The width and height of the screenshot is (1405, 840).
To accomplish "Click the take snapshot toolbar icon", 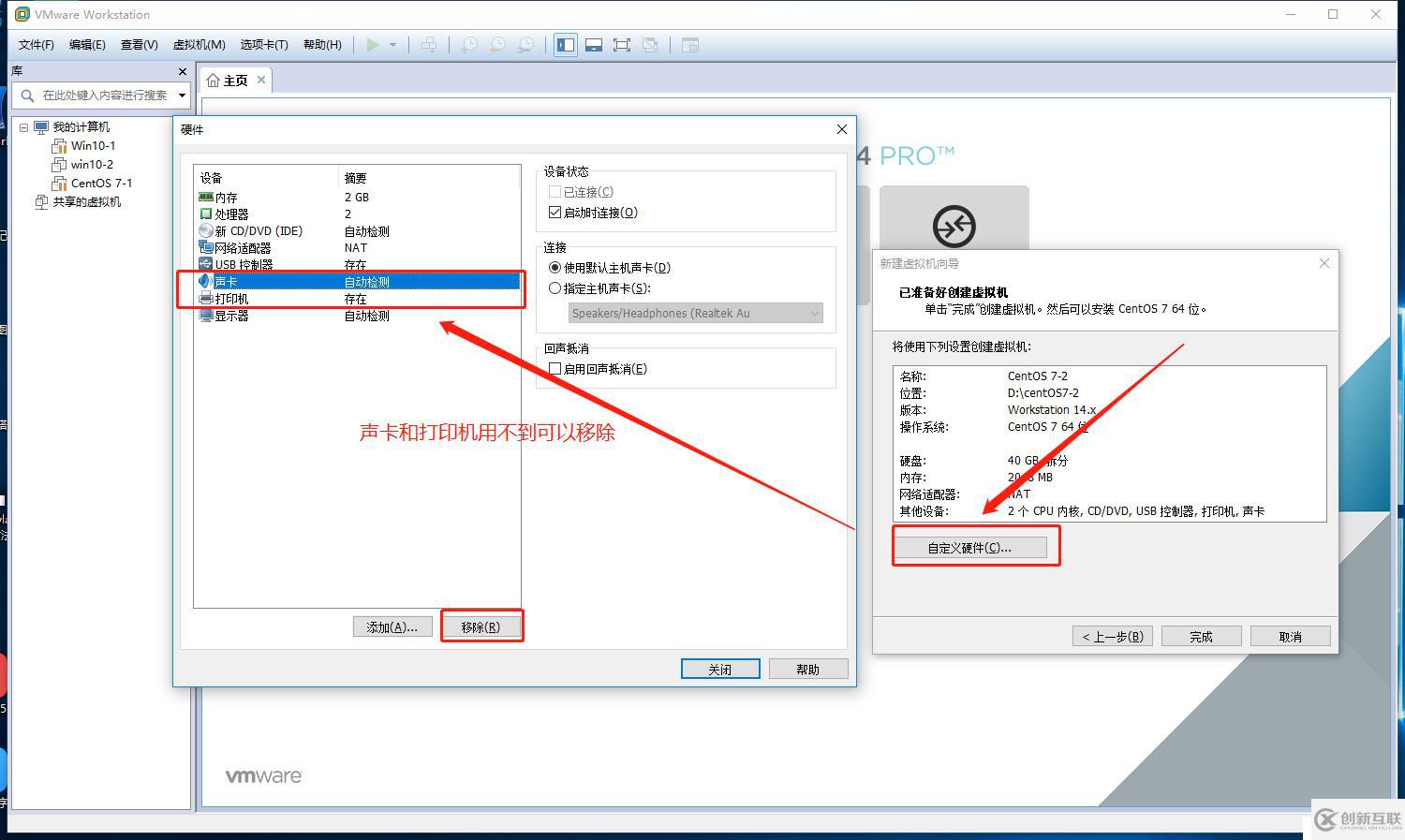I will [x=469, y=45].
